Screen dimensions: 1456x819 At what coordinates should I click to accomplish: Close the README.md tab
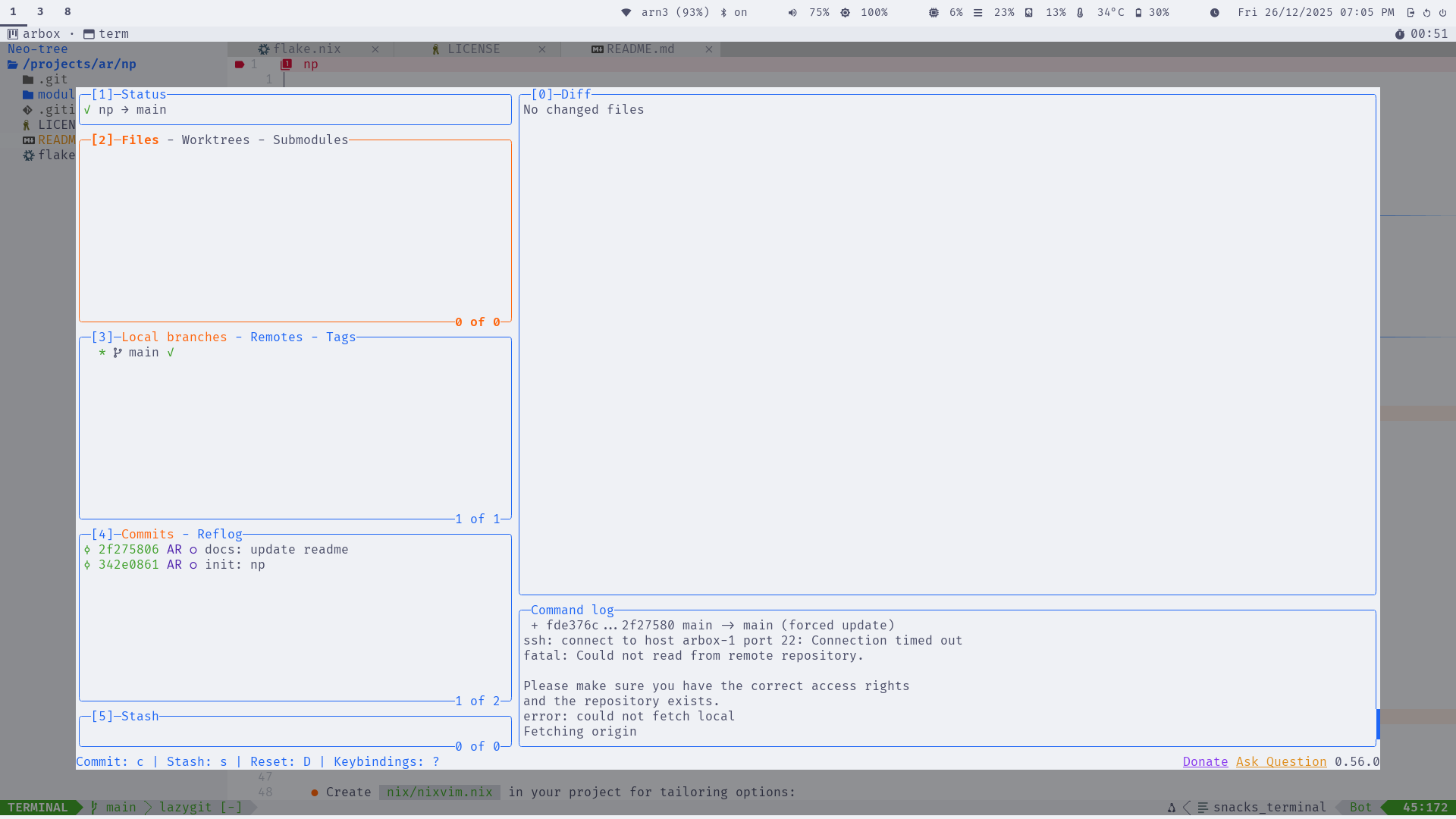point(709,49)
